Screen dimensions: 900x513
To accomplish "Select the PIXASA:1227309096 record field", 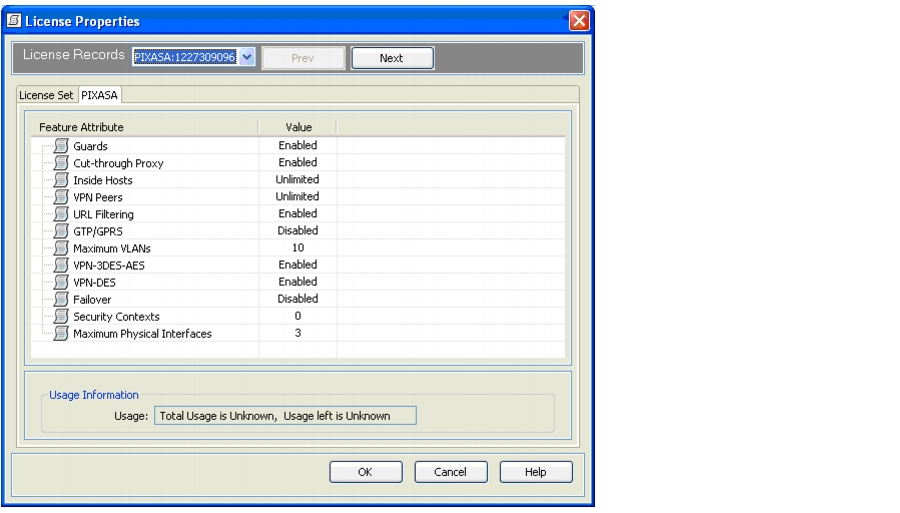I will click(185, 57).
